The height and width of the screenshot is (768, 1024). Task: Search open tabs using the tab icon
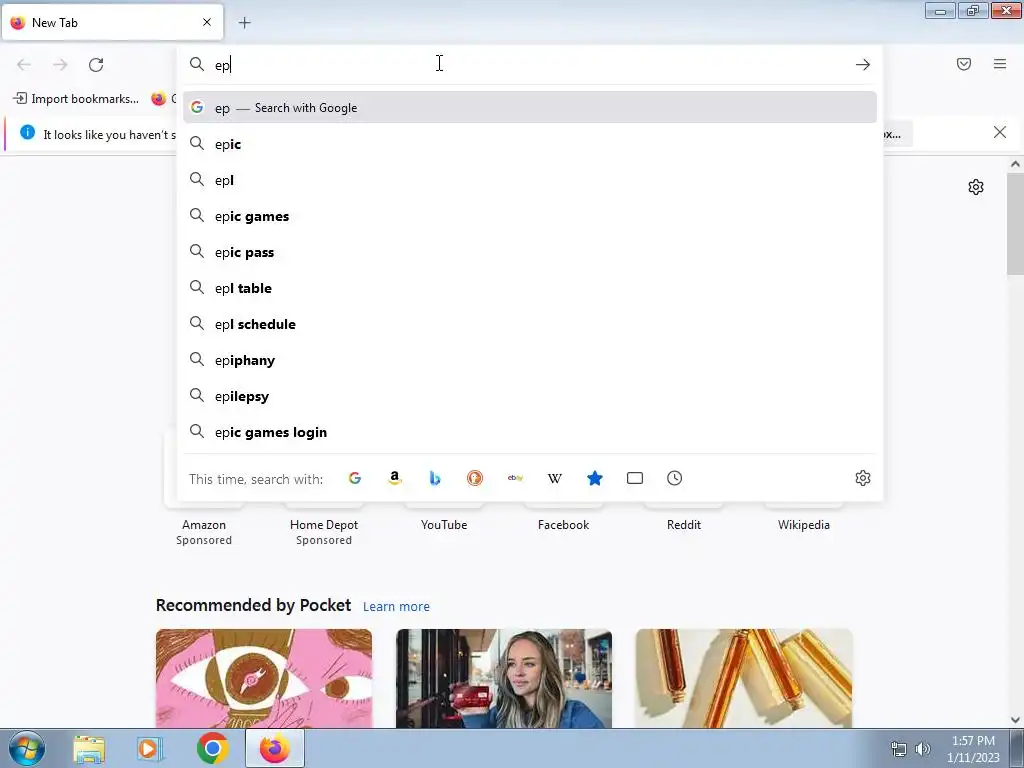[x=635, y=478]
